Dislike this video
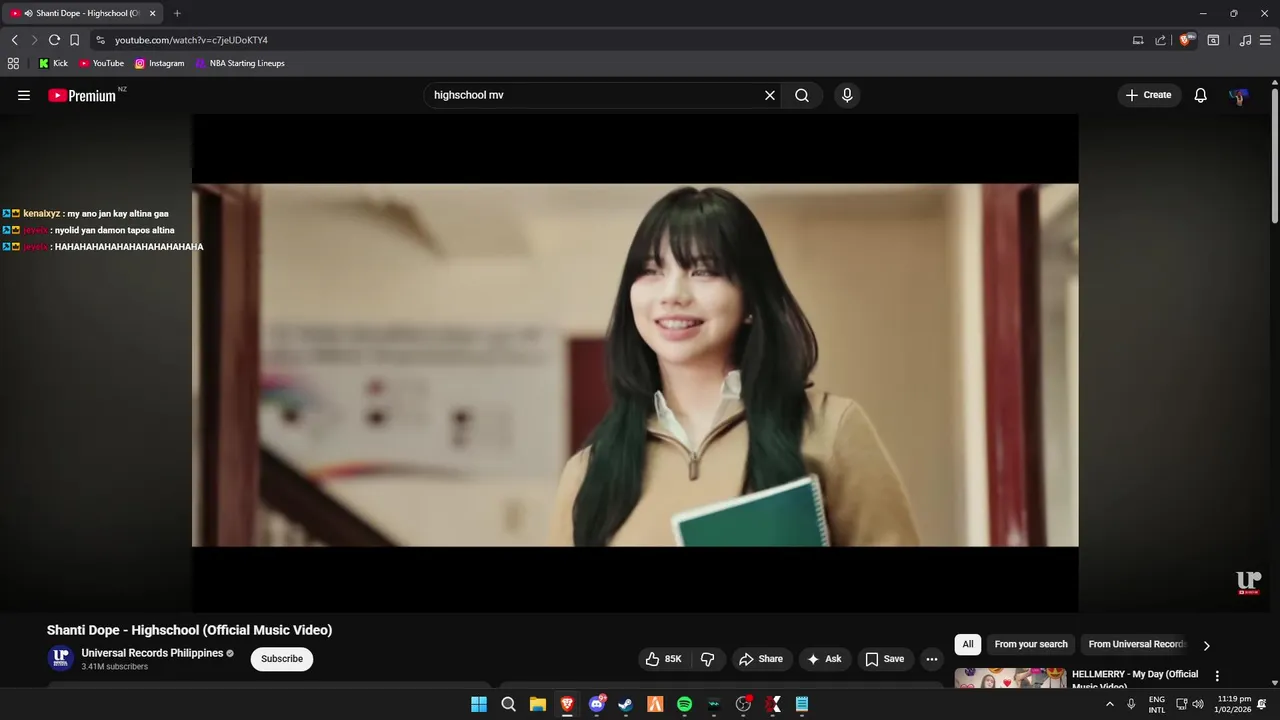The image size is (1280, 720). [x=708, y=659]
